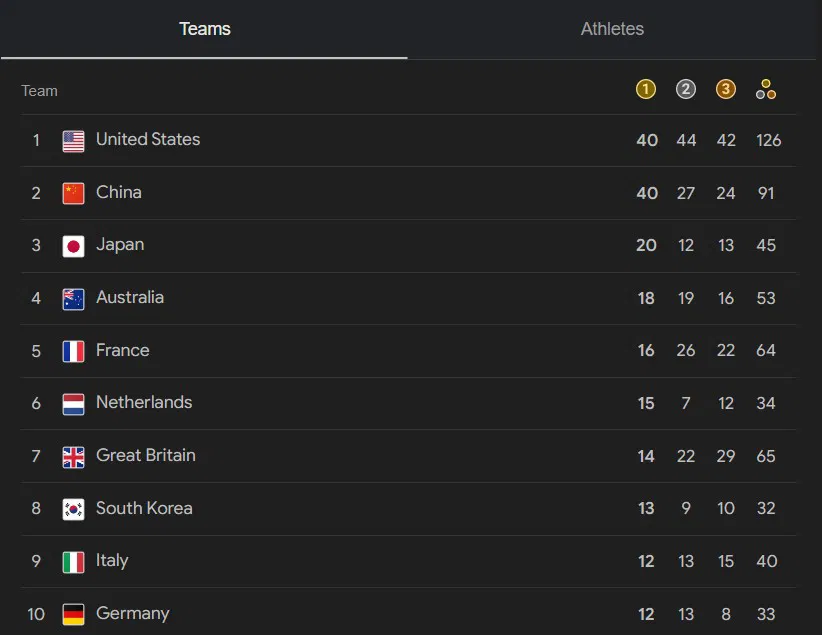Click the bronze medal column icon
This screenshot has width=822, height=635.
(x=726, y=89)
